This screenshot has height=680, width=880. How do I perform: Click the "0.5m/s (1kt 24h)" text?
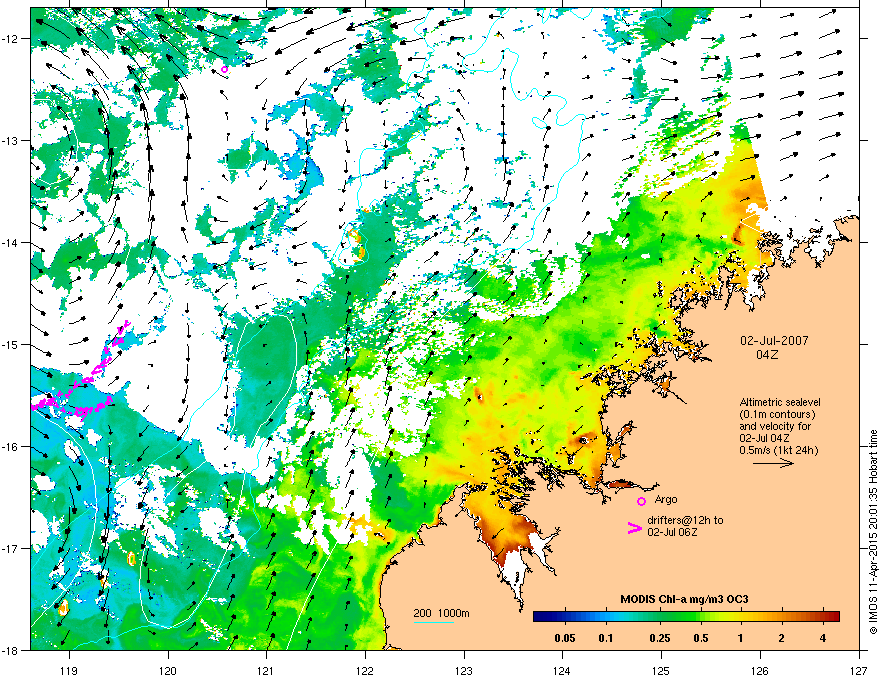778,450
